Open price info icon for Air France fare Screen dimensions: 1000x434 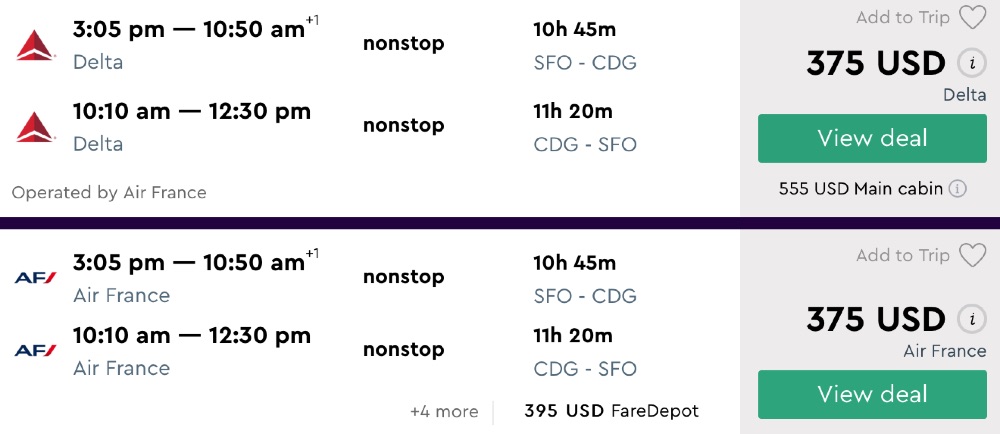[x=970, y=320]
